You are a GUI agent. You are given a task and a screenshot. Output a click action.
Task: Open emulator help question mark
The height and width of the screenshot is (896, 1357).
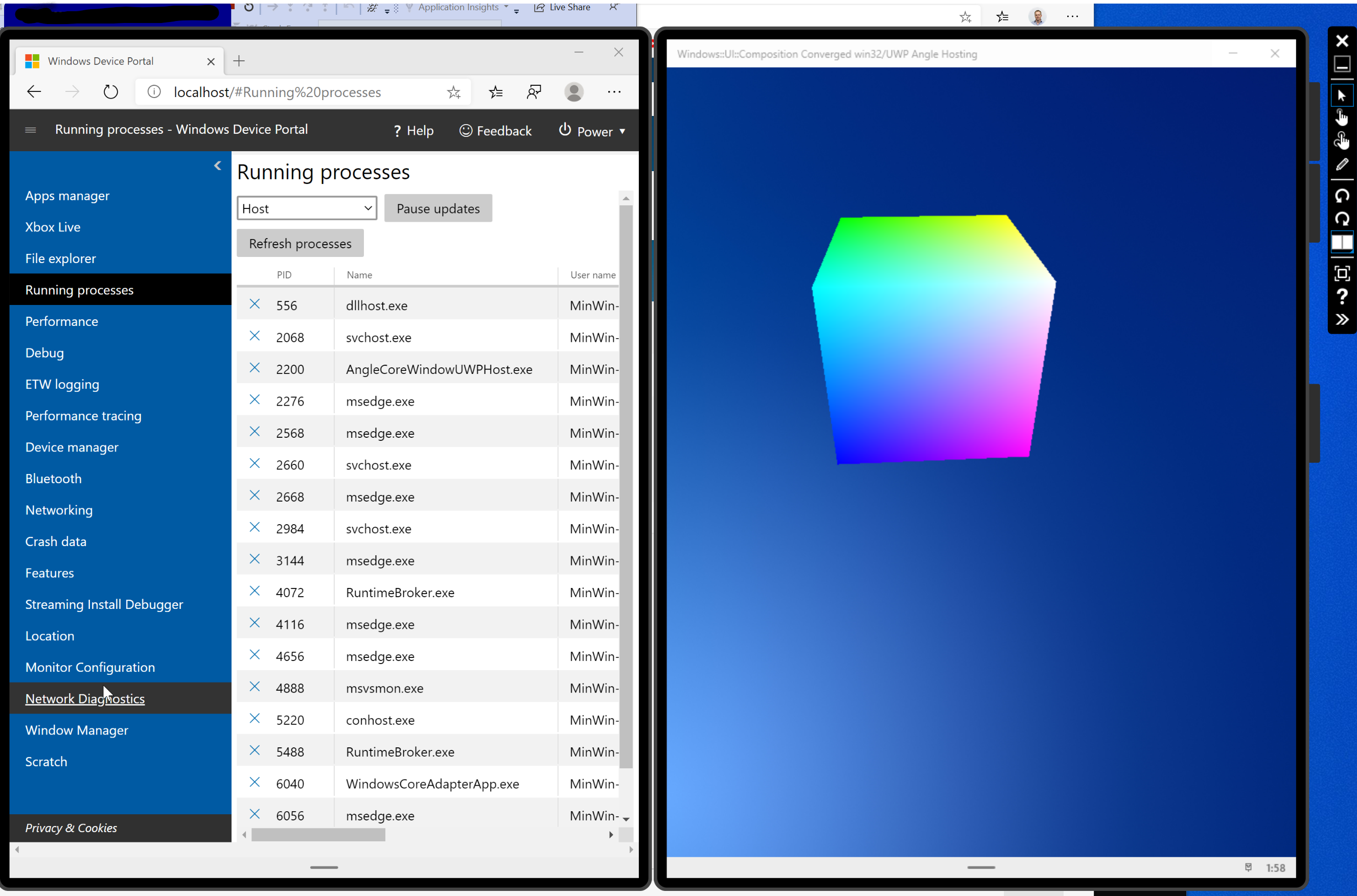pyautogui.click(x=1342, y=296)
